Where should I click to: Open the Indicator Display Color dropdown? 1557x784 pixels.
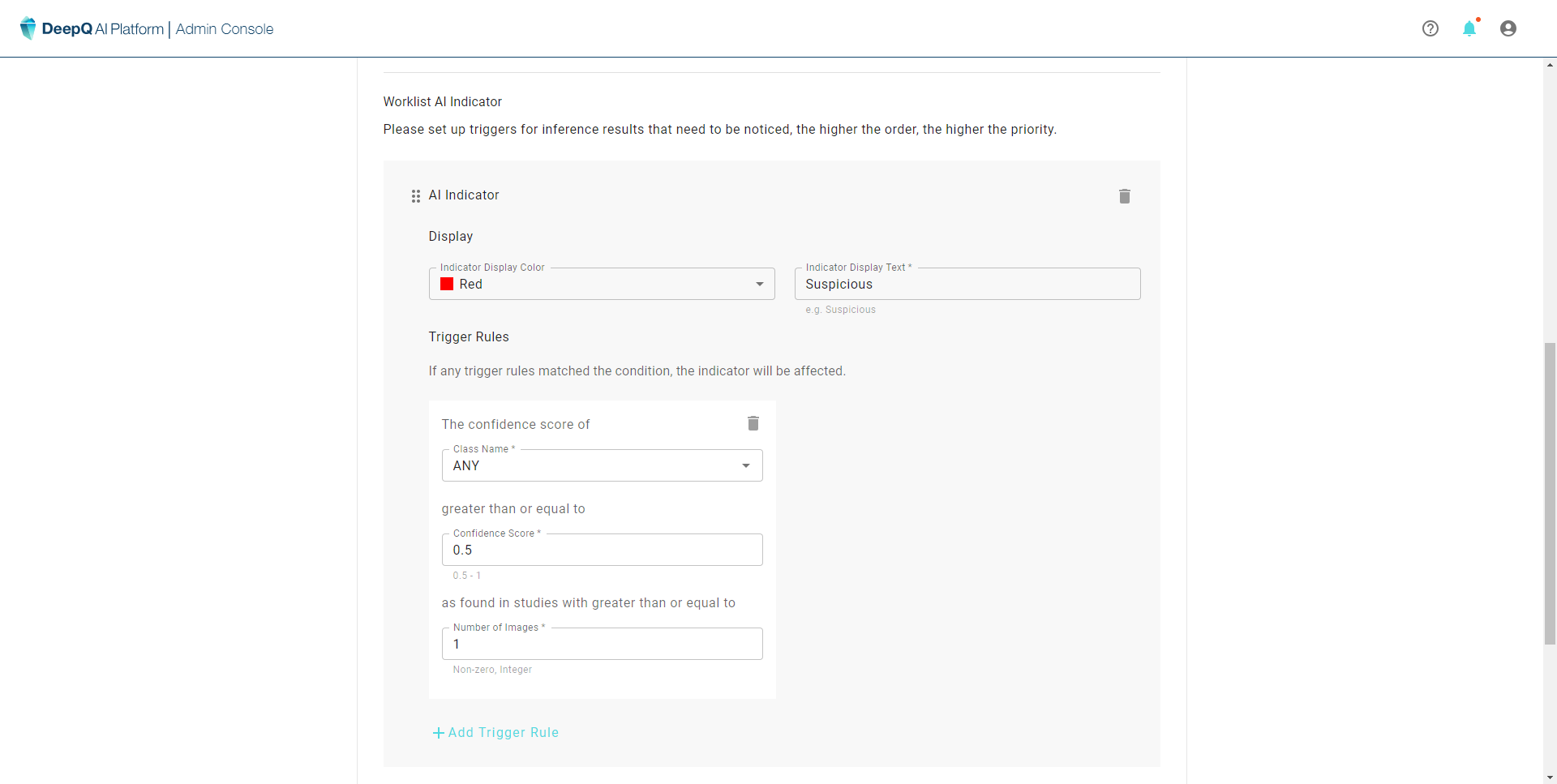pos(601,285)
